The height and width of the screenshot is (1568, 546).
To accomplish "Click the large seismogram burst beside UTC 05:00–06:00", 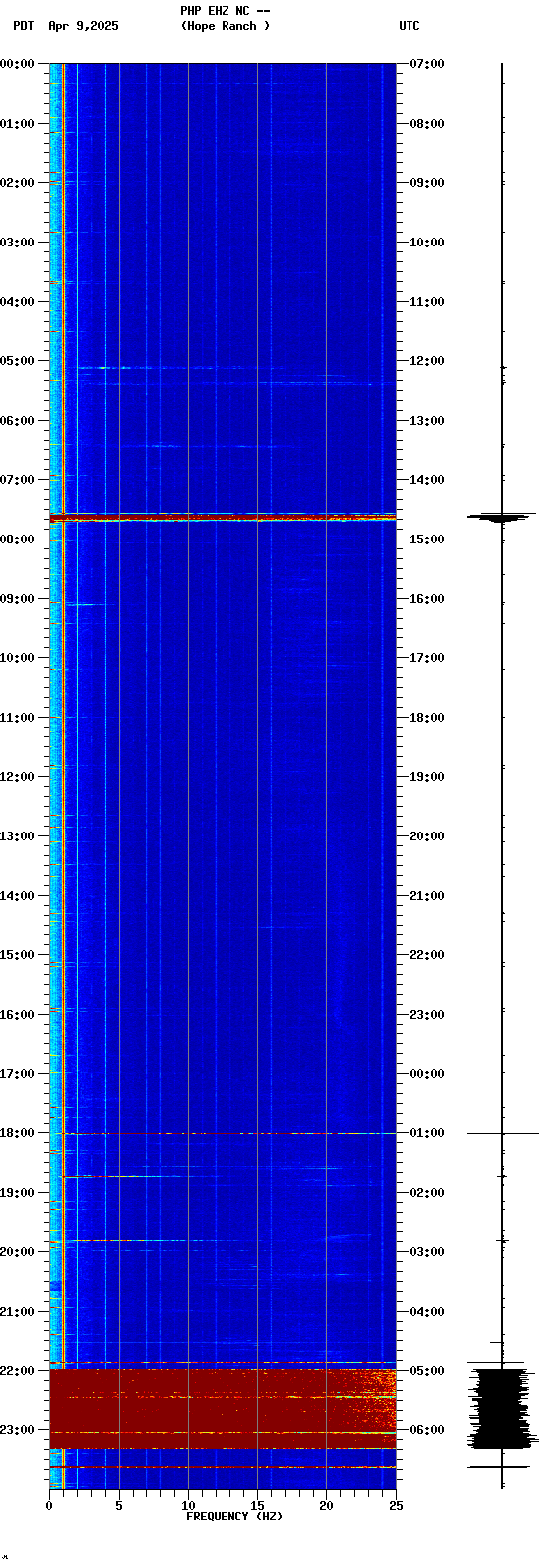I will click(502, 1409).
